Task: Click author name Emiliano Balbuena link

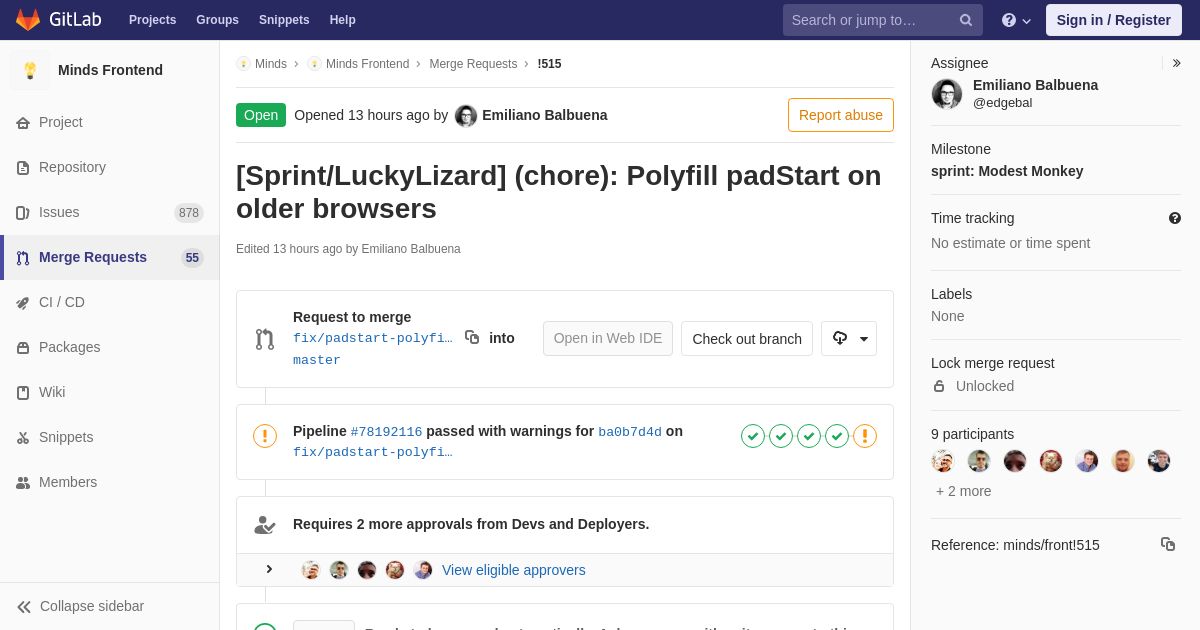Action: 545,115
